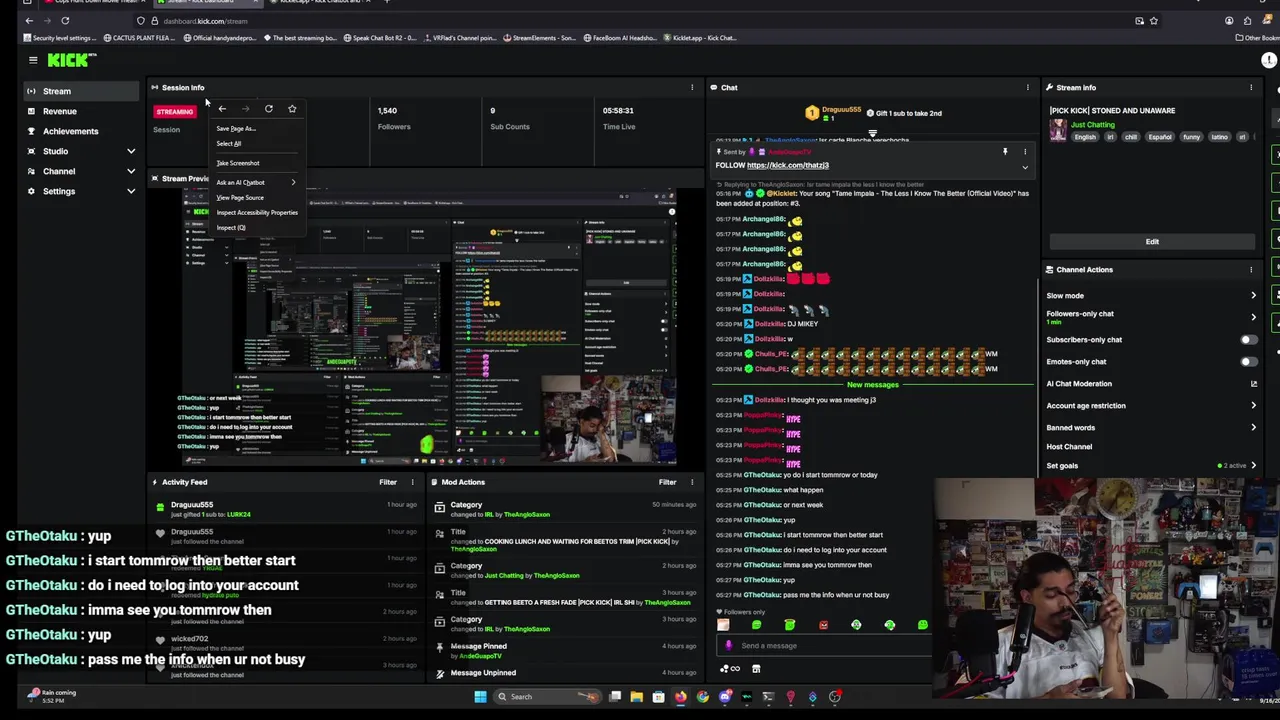Open Discord from the taskbar
This screenshot has height=720, width=1280.
[x=725, y=696]
